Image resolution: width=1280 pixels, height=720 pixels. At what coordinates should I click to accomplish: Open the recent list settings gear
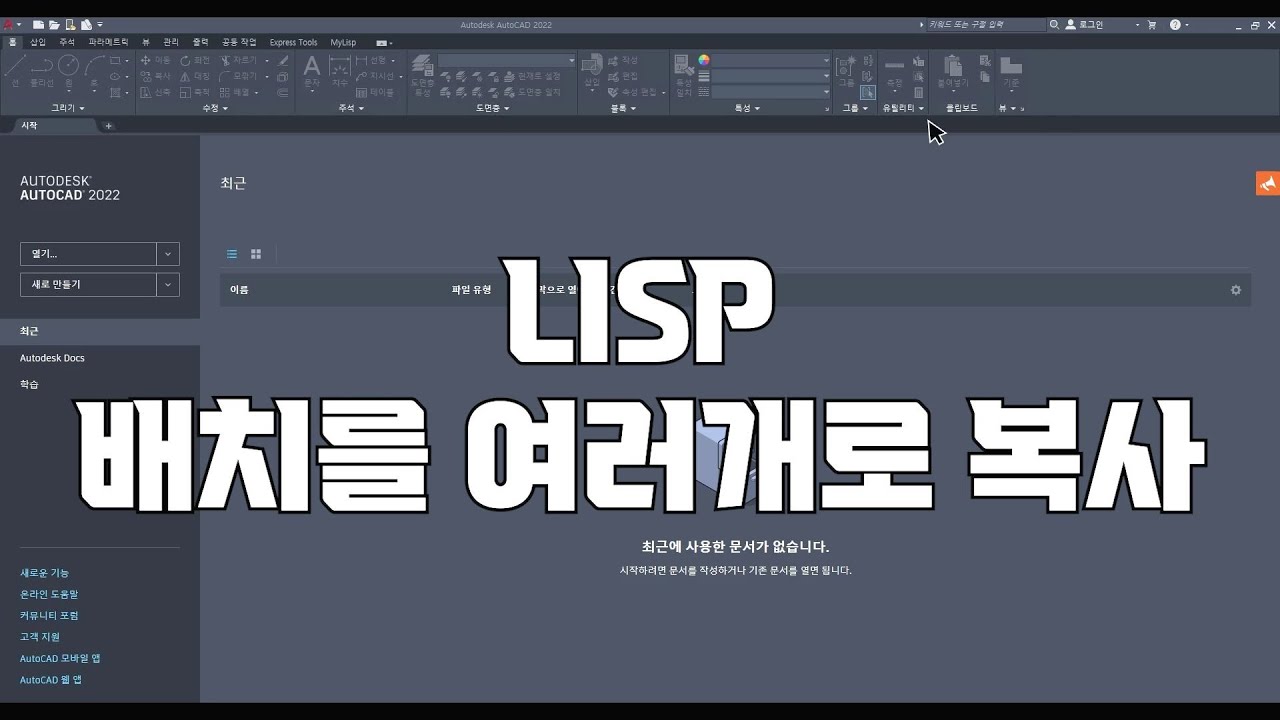click(1236, 290)
